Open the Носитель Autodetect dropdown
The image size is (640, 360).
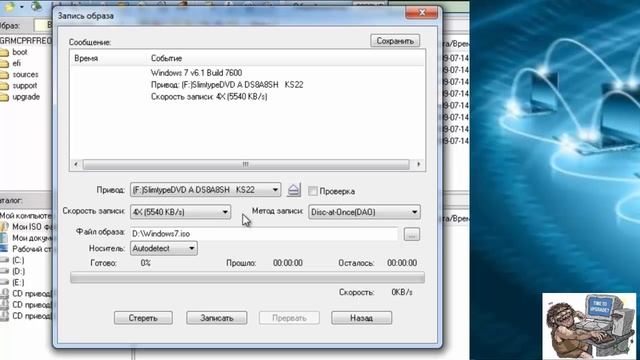[x=164, y=248]
